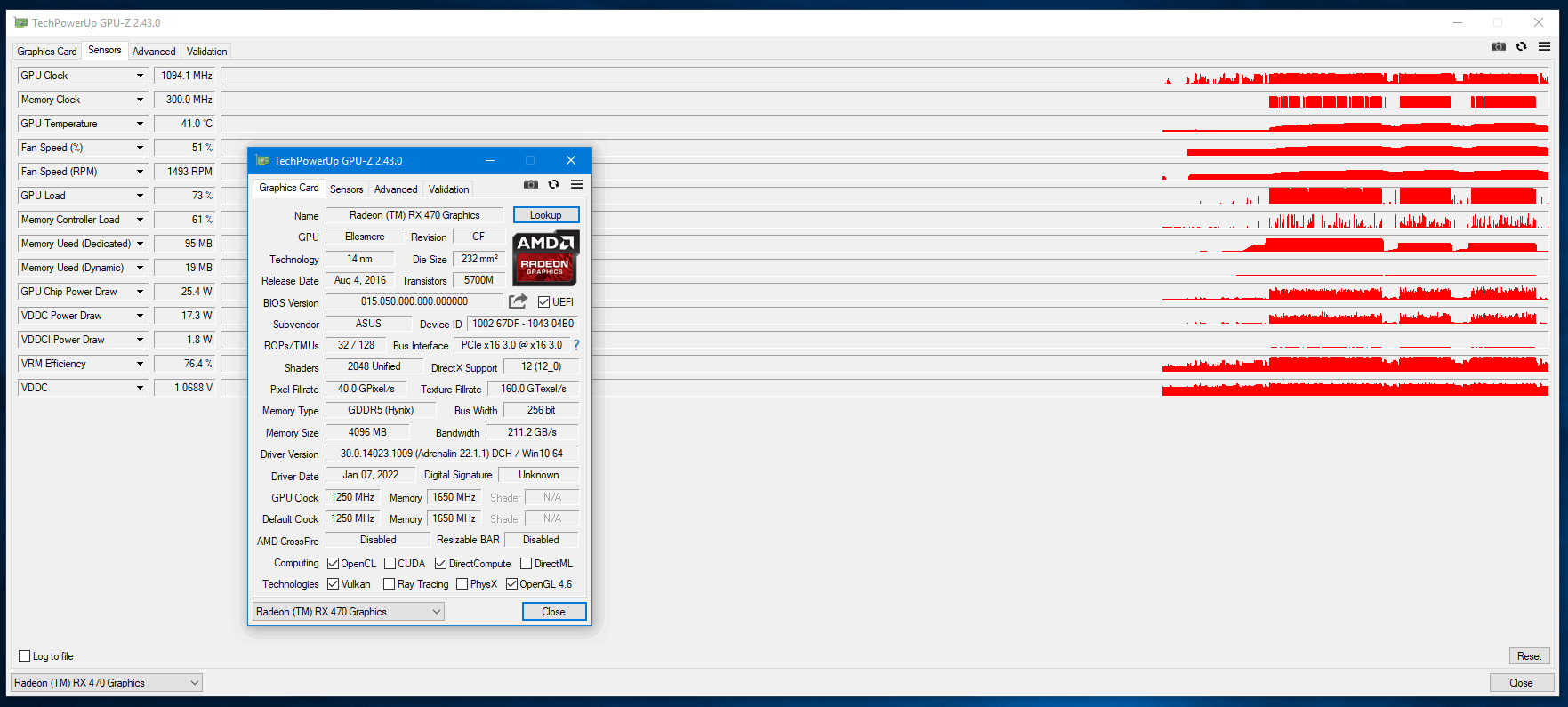The height and width of the screenshot is (707, 1568).
Task: Open the GPU Clock sensor dropdown
Action: pyautogui.click(x=140, y=76)
